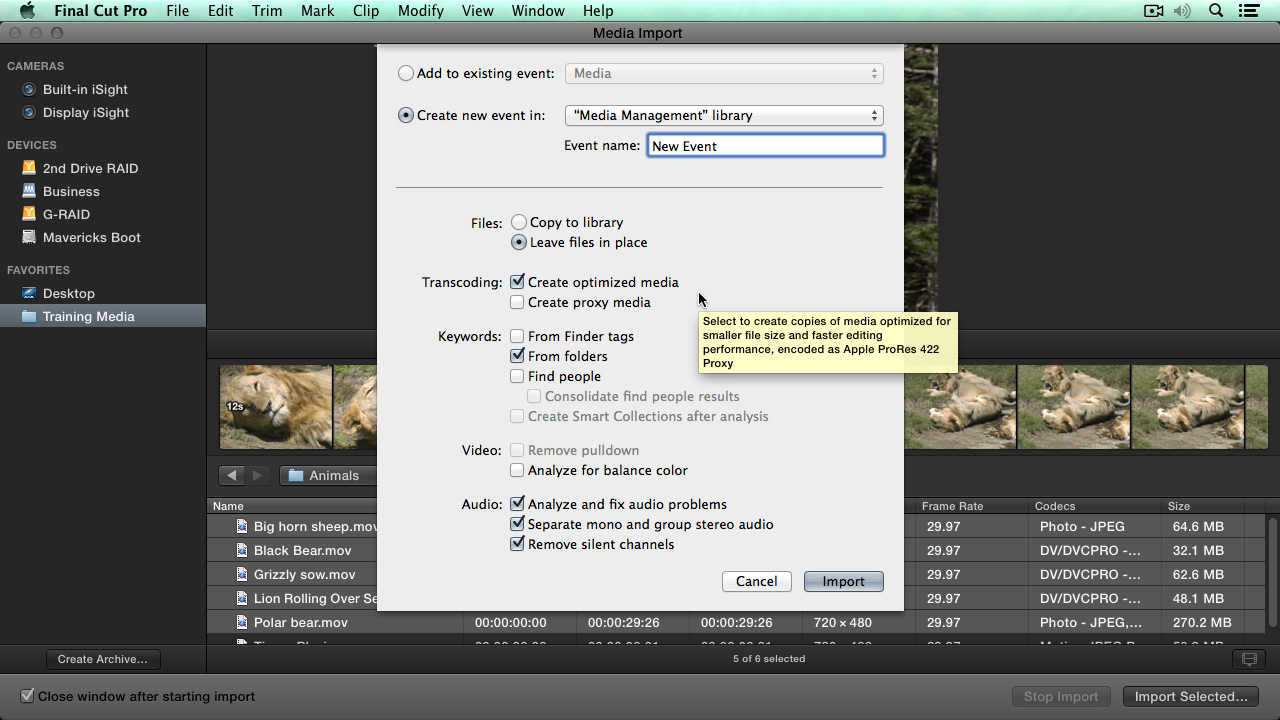The height and width of the screenshot is (720, 1280).
Task: Click the Import button
Action: [x=843, y=581]
